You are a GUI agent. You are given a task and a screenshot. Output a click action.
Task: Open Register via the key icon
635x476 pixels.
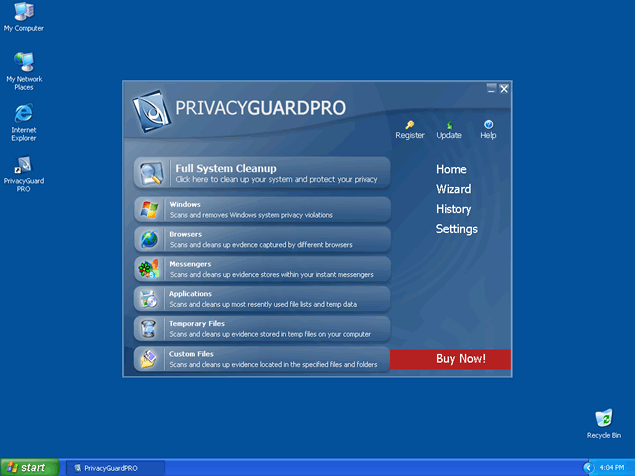[410, 125]
